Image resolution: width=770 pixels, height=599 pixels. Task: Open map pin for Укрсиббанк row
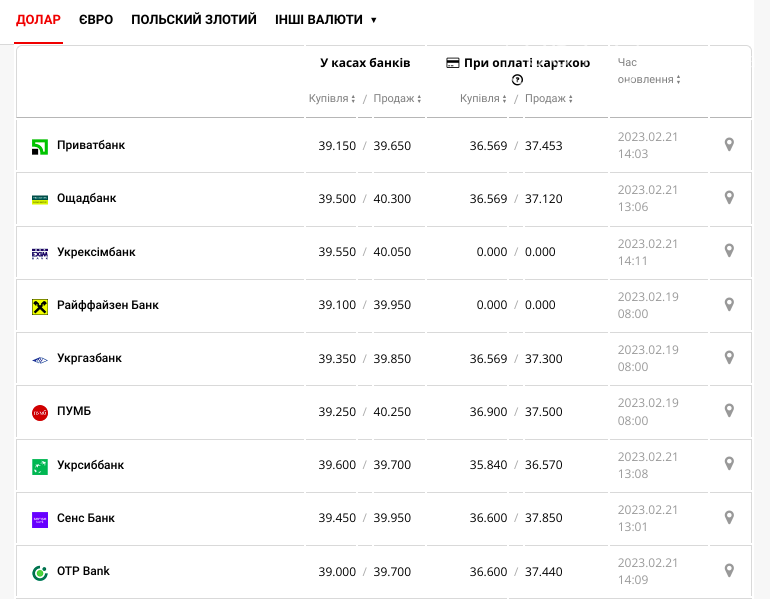click(729, 464)
